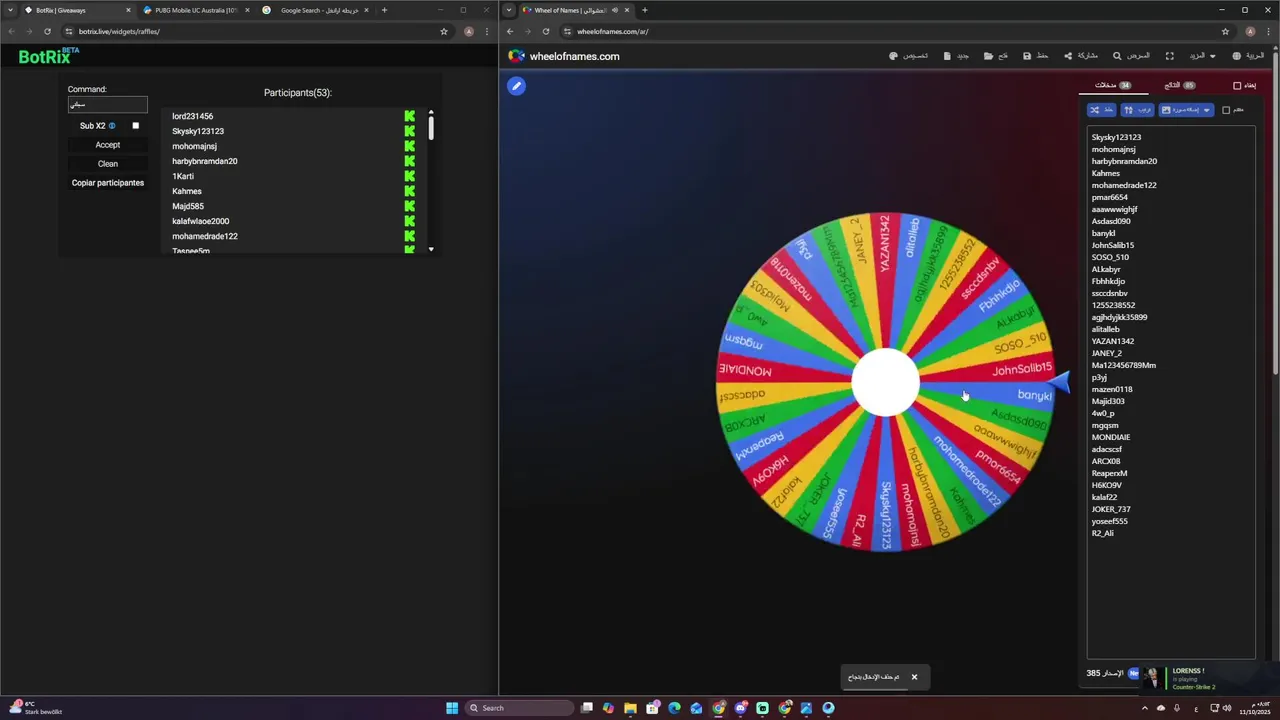Viewport: 1280px width, 720px height.
Task: Click the white center of the wheel to spin
Action: (885, 382)
